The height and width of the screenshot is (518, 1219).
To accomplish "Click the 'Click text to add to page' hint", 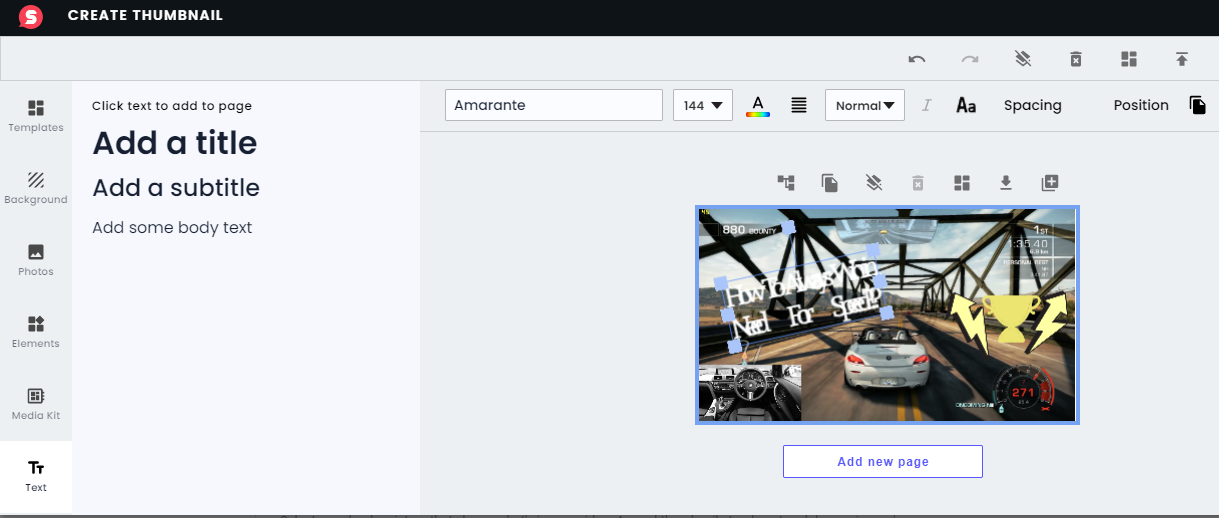I will (x=172, y=106).
